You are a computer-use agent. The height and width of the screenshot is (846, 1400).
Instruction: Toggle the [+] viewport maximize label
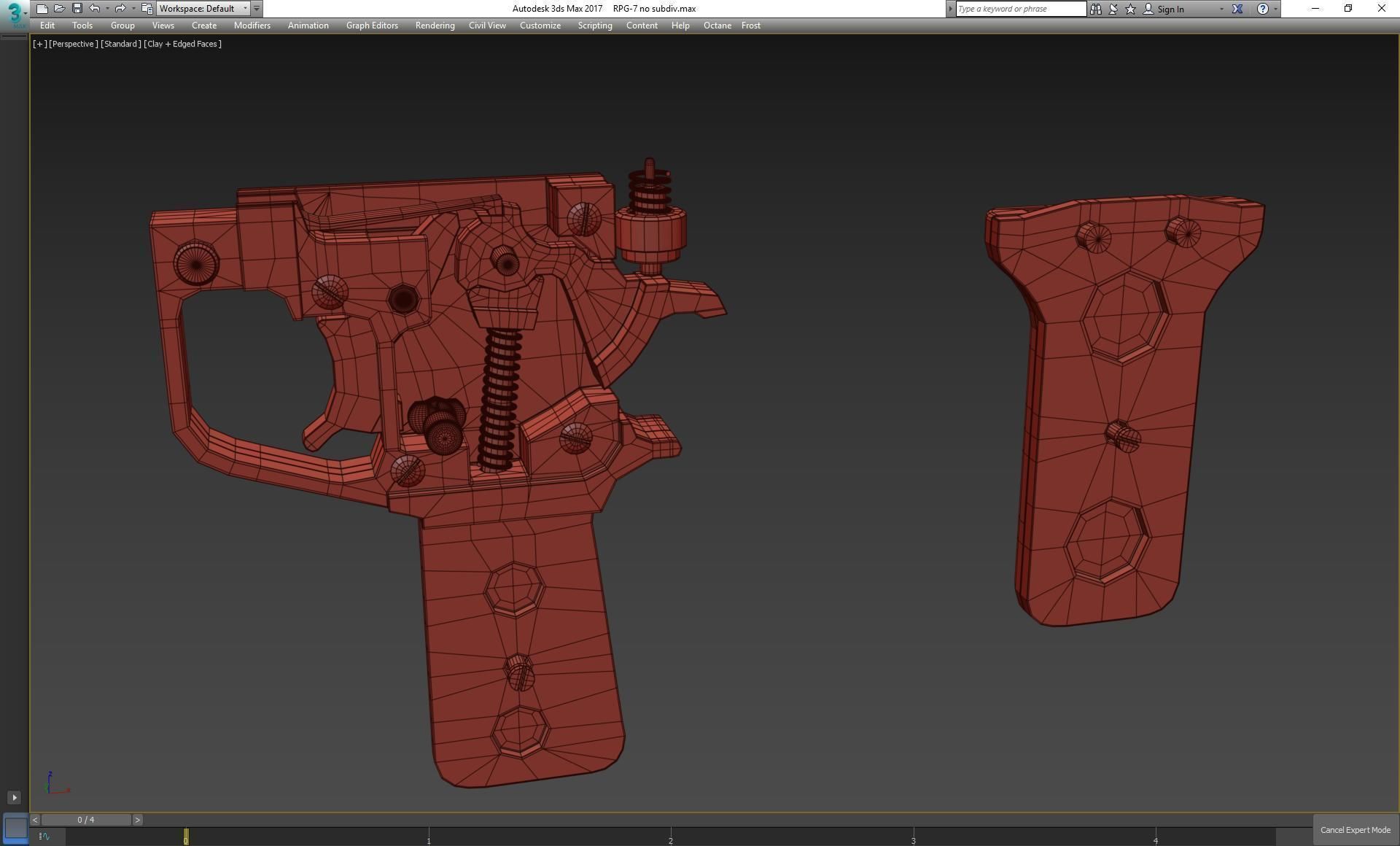(39, 44)
